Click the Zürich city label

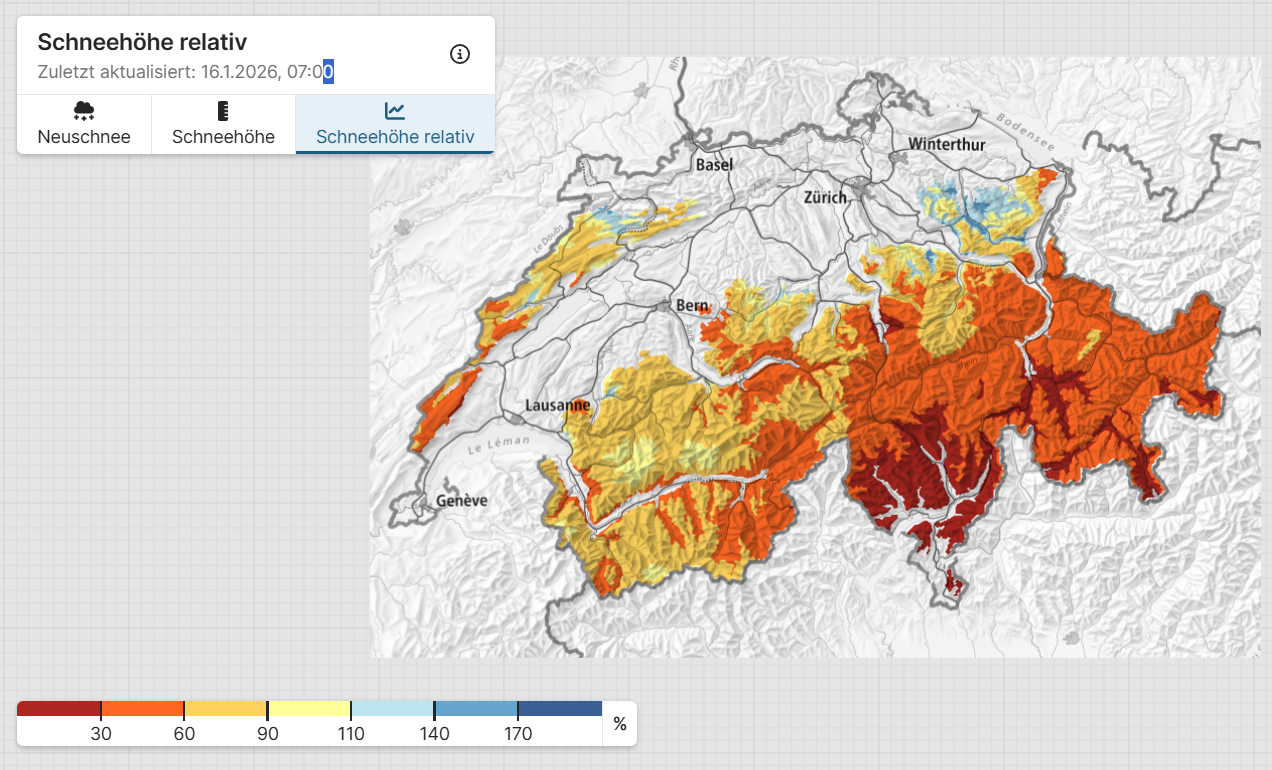825,197
